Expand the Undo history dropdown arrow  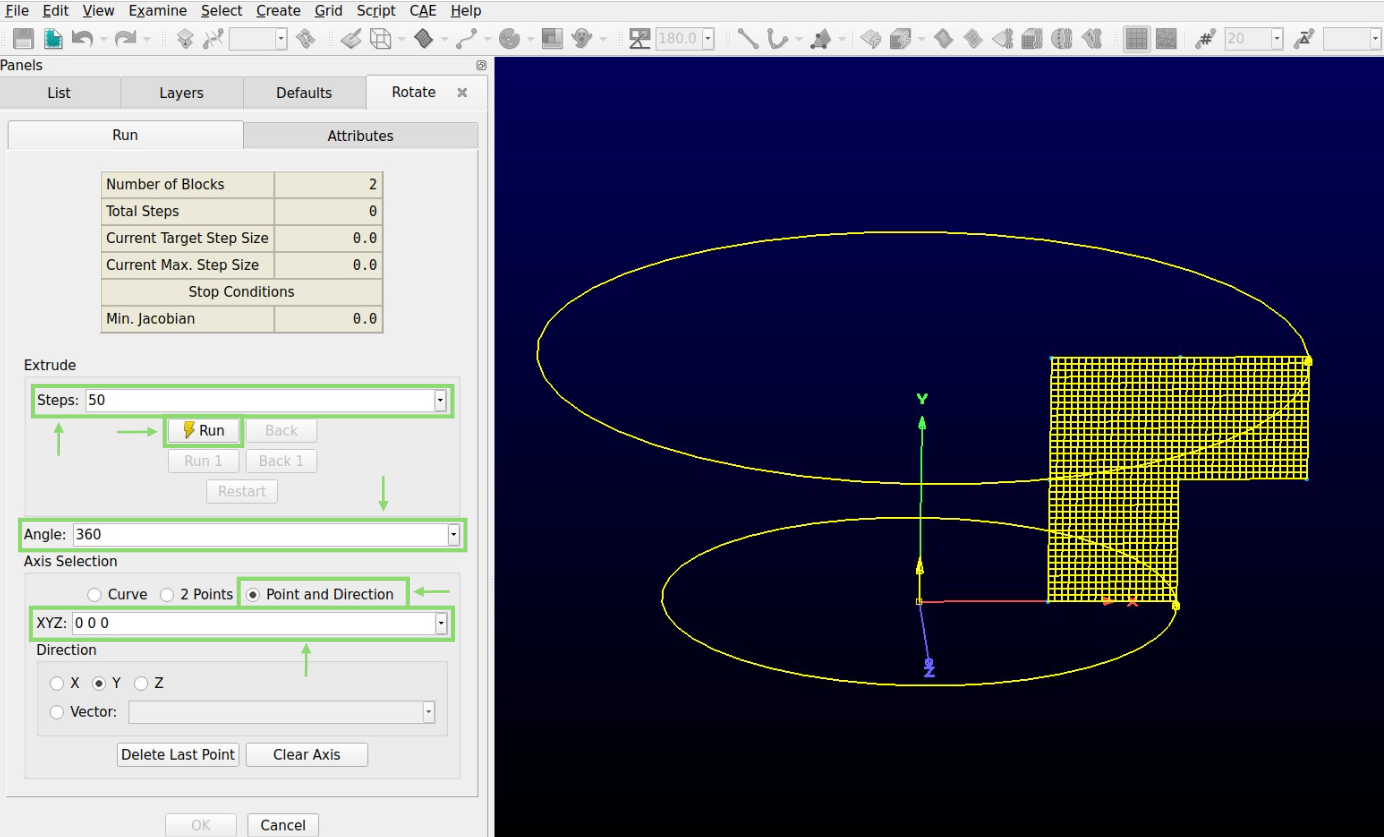click(x=103, y=39)
